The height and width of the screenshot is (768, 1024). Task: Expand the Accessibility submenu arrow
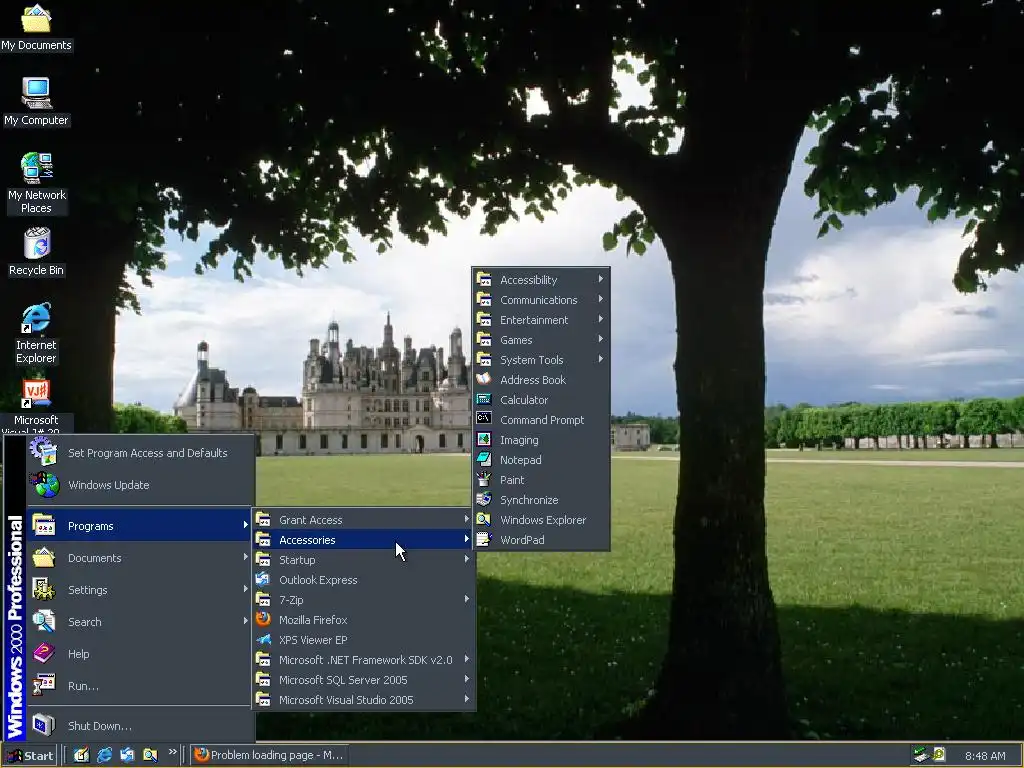600,279
